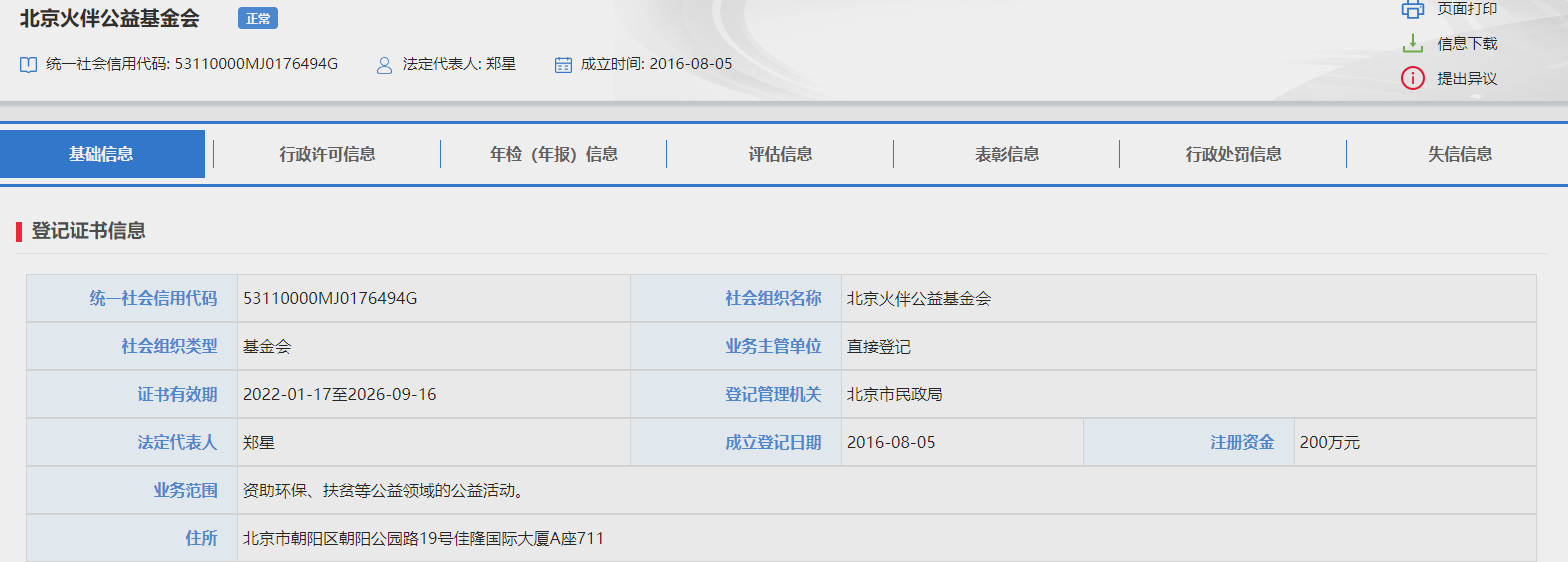
Task: Click the founding date calendar icon
Action: coord(563,65)
